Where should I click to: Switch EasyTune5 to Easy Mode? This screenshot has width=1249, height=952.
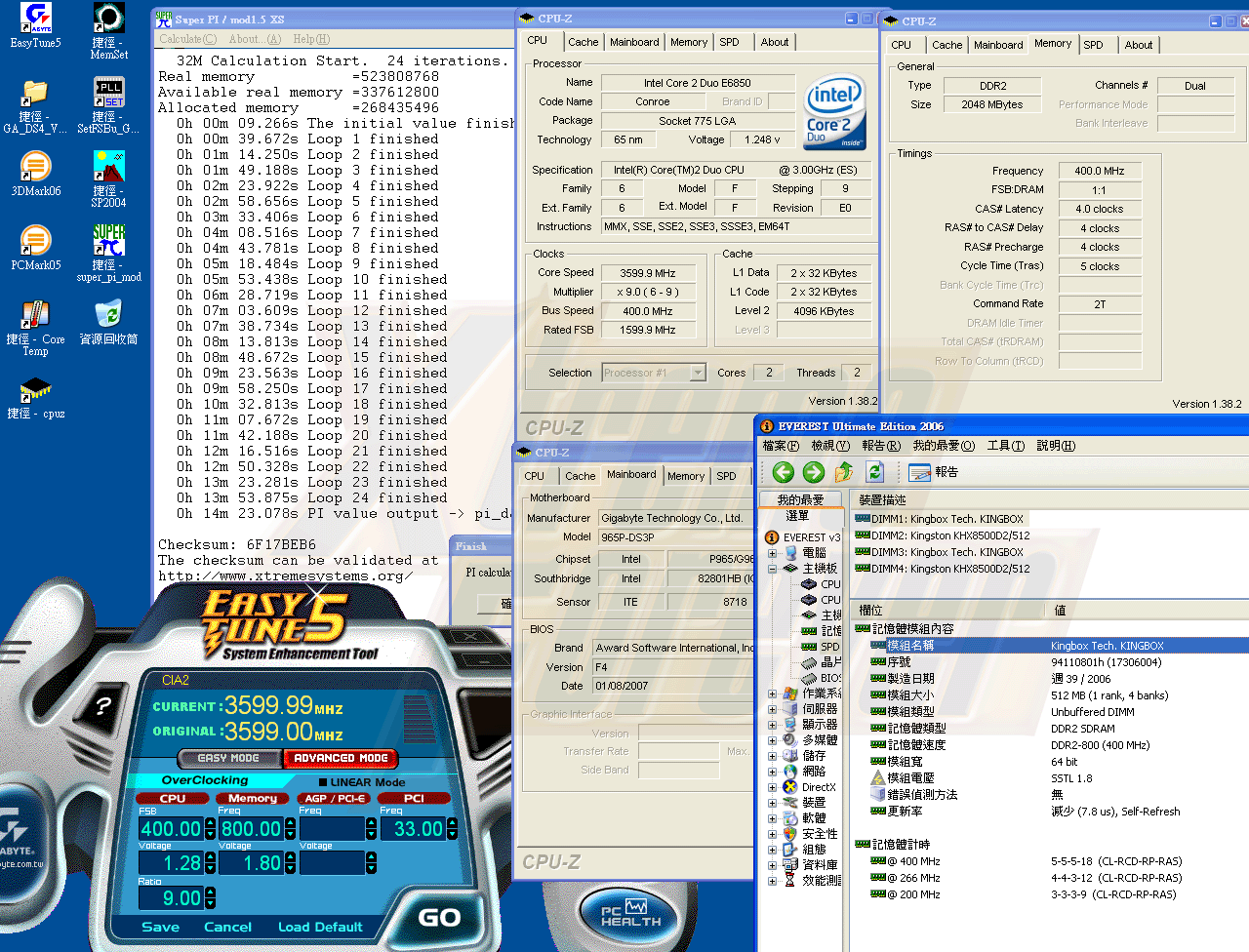[228, 758]
